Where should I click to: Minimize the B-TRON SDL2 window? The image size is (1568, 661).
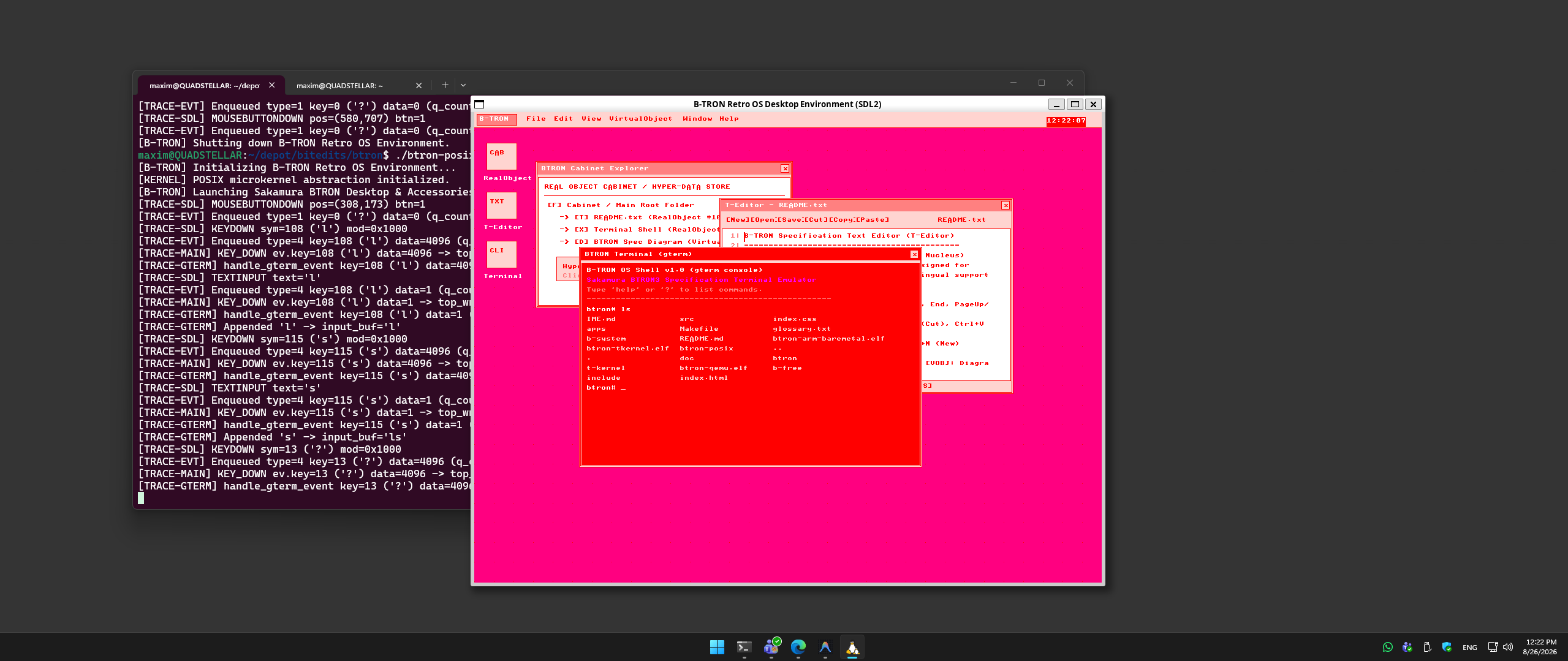1056,104
